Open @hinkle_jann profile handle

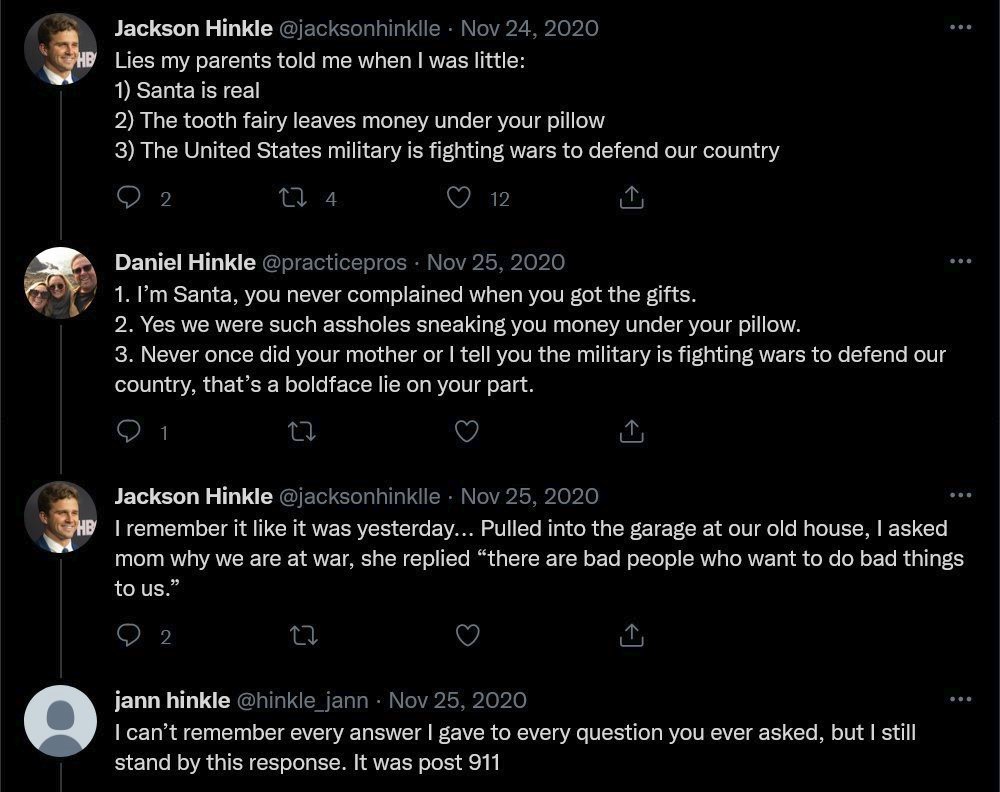[303, 700]
